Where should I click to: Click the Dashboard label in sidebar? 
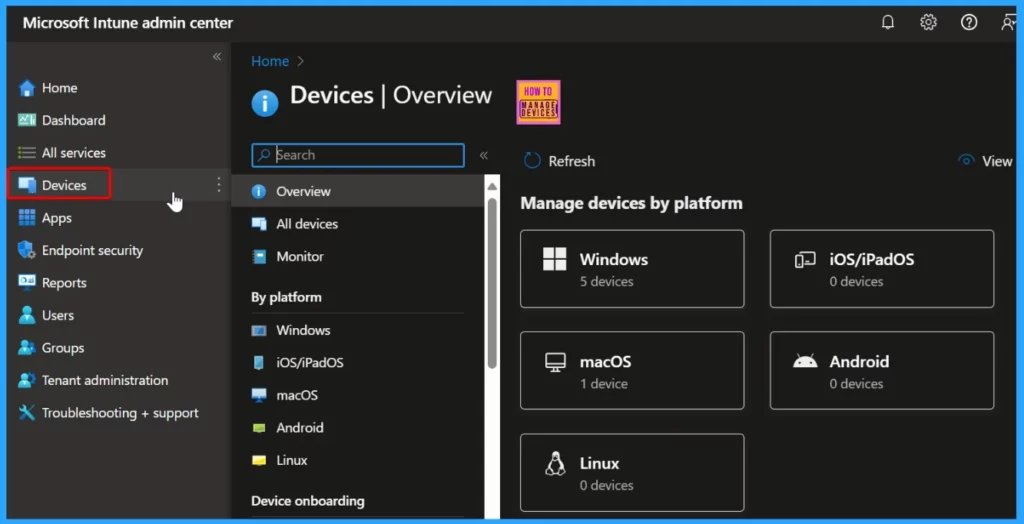74,120
